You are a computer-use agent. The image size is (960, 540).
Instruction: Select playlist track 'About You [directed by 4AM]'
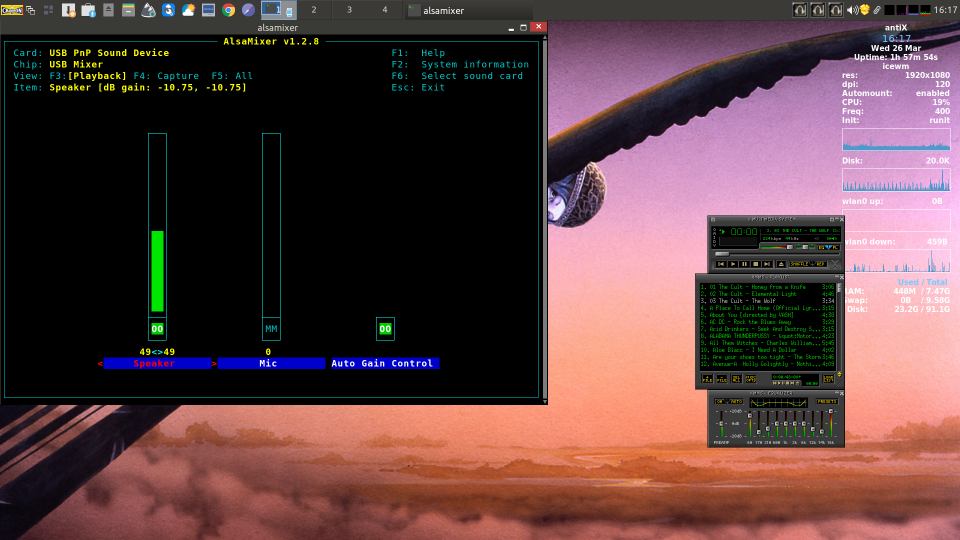768,315
